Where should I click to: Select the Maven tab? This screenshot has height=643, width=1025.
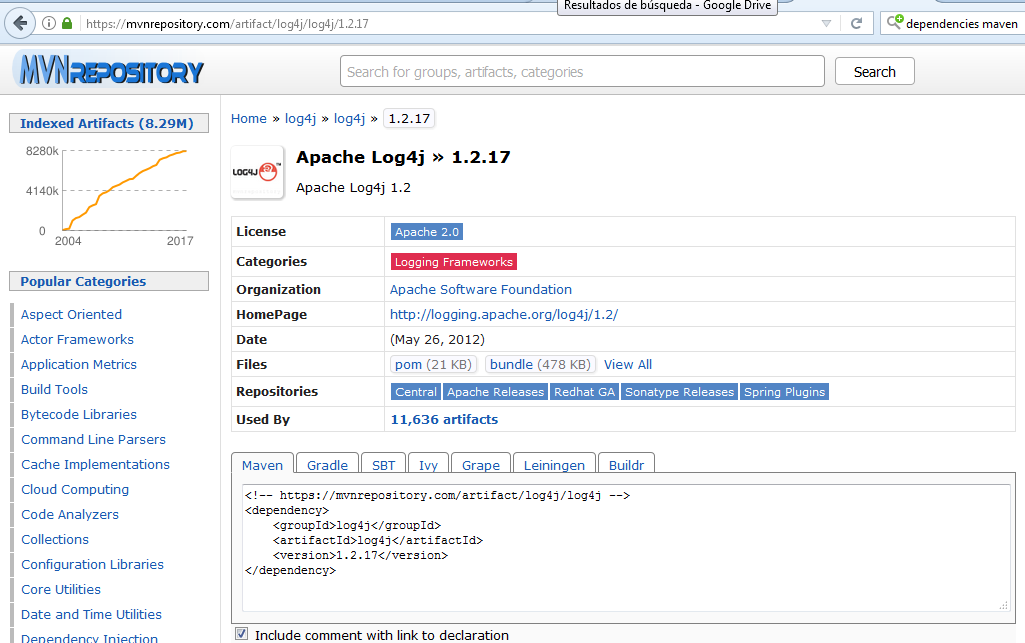(262, 465)
